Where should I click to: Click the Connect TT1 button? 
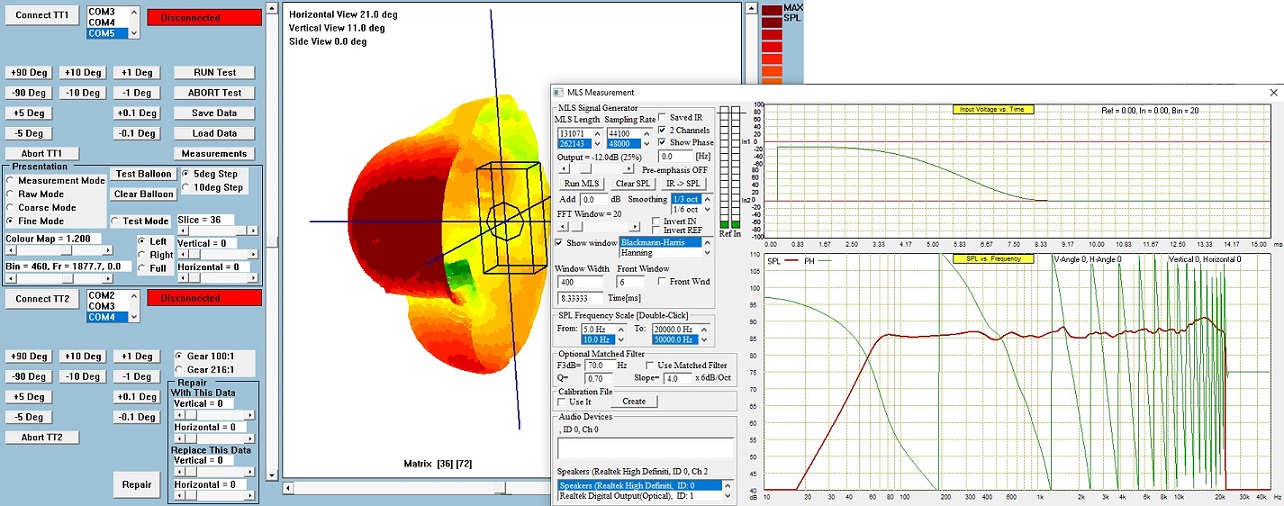click(40, 17)
